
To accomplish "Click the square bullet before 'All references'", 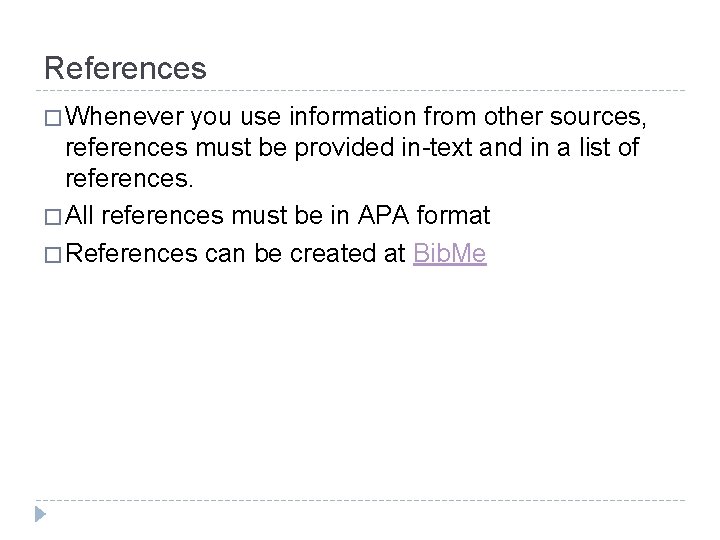I will click(x=53, y=217).
